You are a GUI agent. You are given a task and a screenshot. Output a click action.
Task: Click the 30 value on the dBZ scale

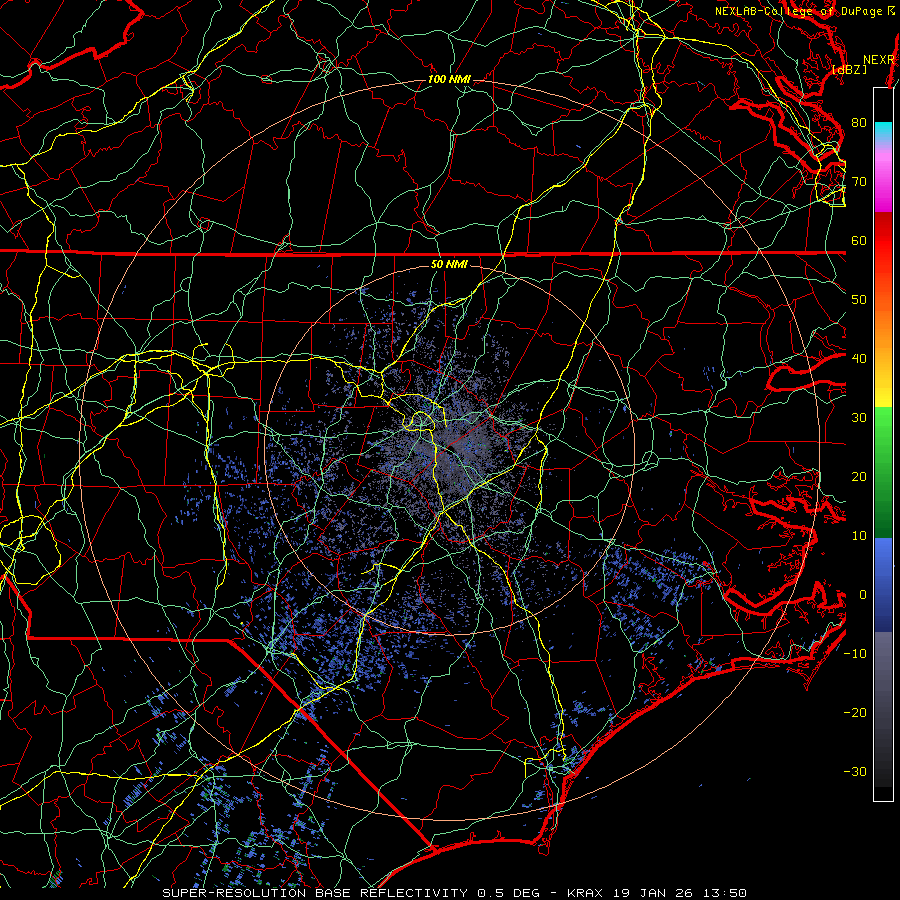point(859,418)
